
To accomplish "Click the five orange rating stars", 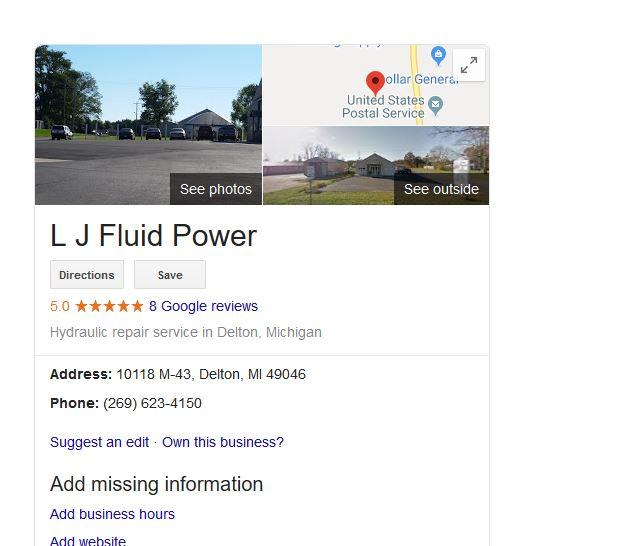I will click(109, 306).
